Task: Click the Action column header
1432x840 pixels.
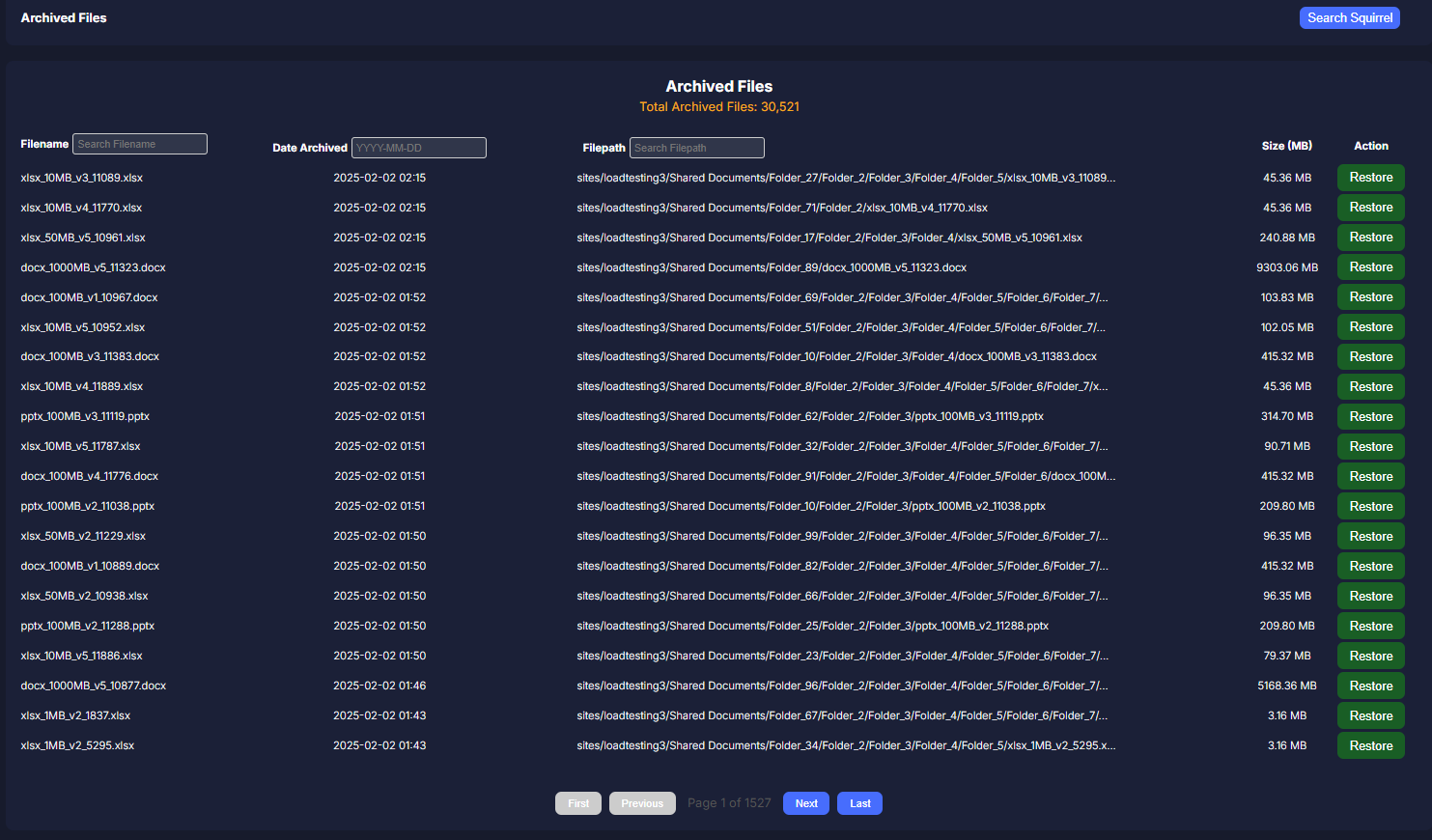Action: pos(1370,146)
